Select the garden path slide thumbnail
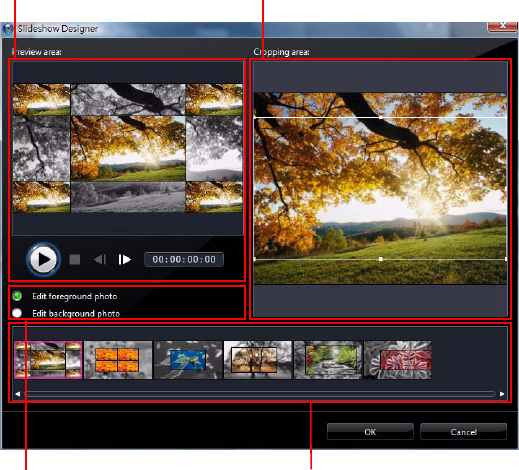 (x=328, y=360)
